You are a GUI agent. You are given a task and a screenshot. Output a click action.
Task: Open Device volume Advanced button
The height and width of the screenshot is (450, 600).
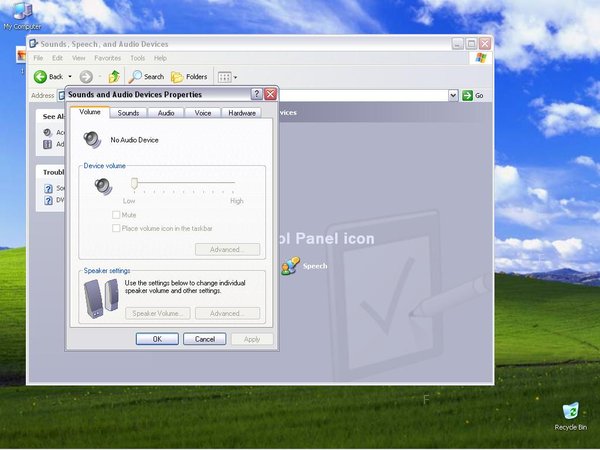tap(227, 249)
